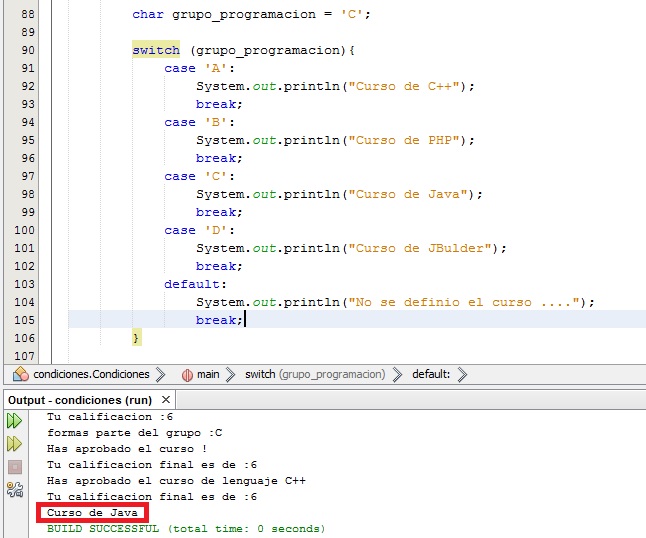The image size is (646, 538).
Task: Click the red main method icon
Action: (186, 375)
